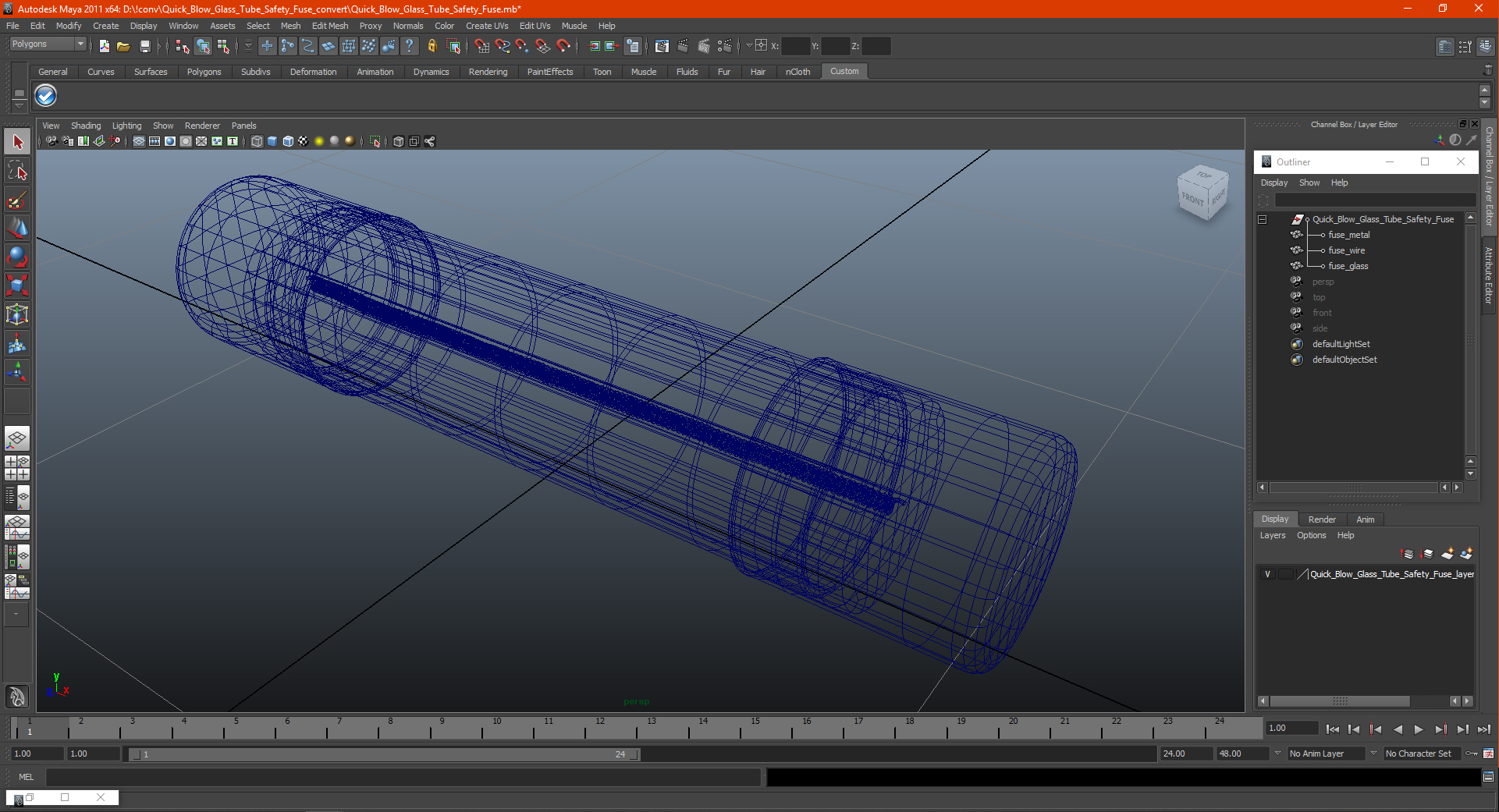Select the Universal Manipulator tool
The width and height of the screenshot is (1499, 812).
tap(17, 314)
